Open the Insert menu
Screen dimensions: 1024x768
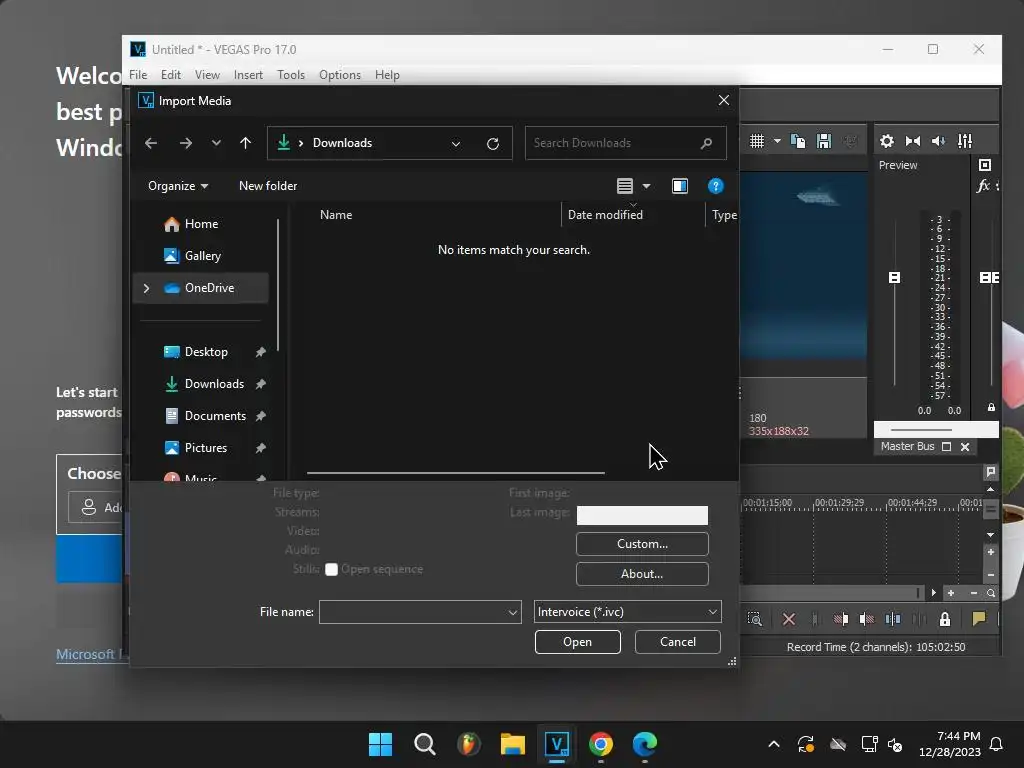tap(248, 75)
